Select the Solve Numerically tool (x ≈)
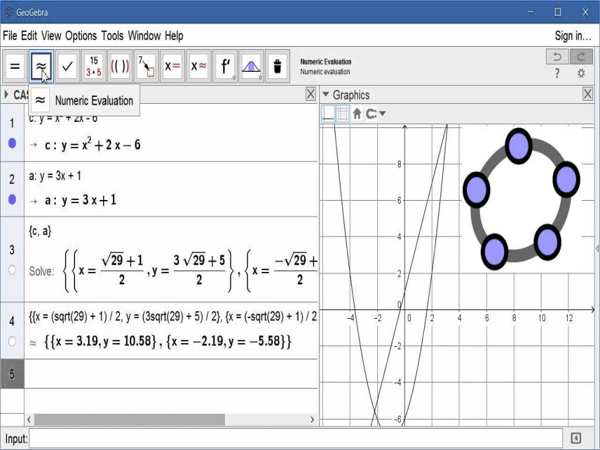The image size is (600, 450). tap(199, 66)
